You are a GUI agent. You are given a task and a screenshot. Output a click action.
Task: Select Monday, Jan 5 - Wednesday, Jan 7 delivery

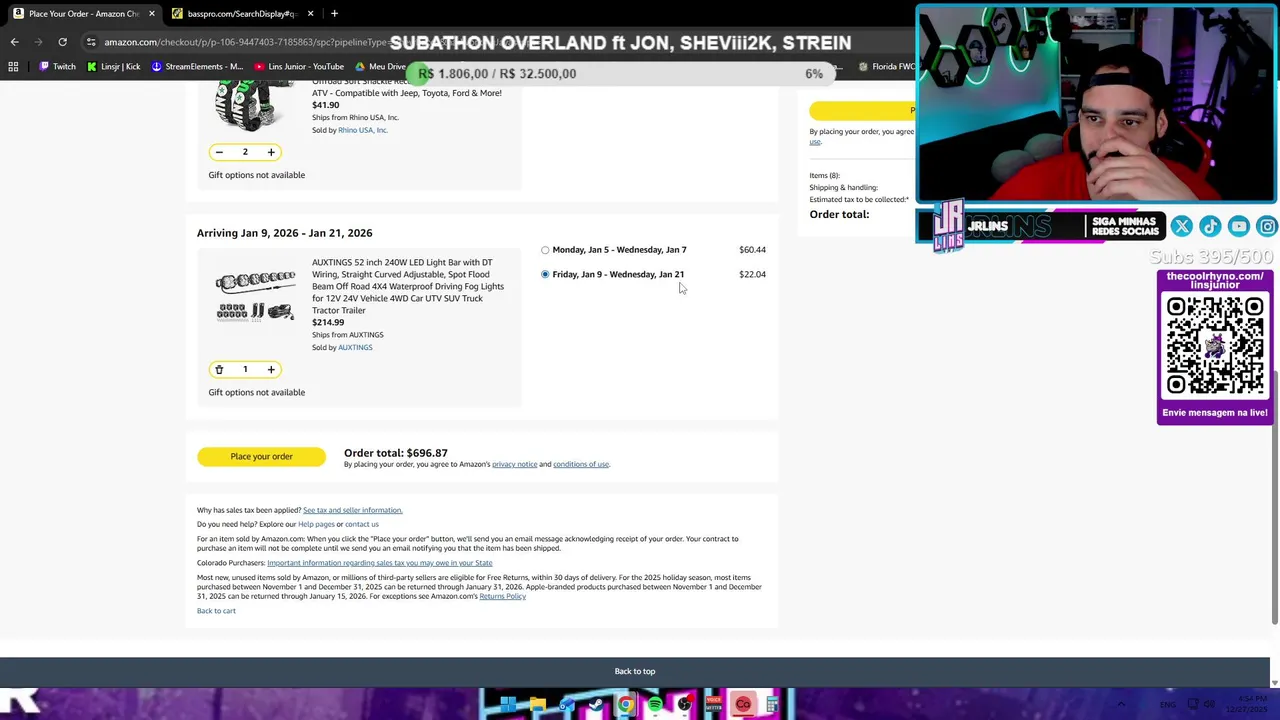(x=545, y=250)
